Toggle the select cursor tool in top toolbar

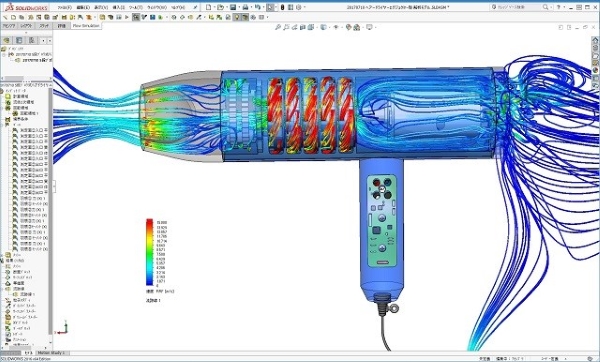[270, 7]
